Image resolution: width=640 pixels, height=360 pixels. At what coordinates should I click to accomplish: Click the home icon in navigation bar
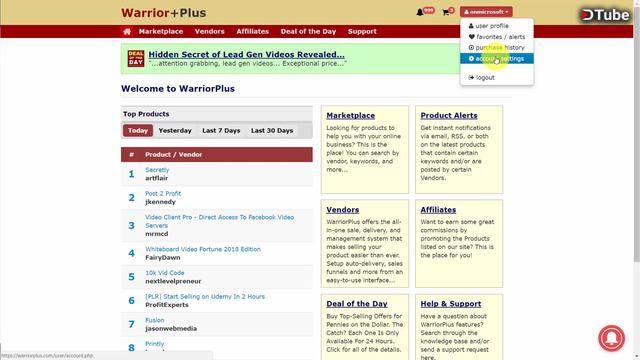pos(127,31)
